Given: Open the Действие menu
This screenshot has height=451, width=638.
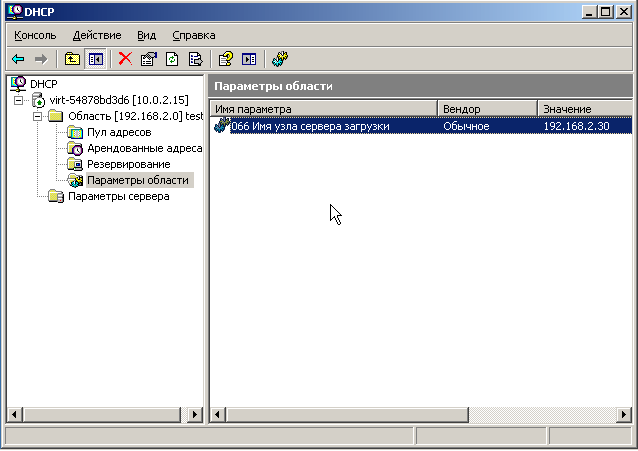Looking at the screenshot, I should 97,34.
